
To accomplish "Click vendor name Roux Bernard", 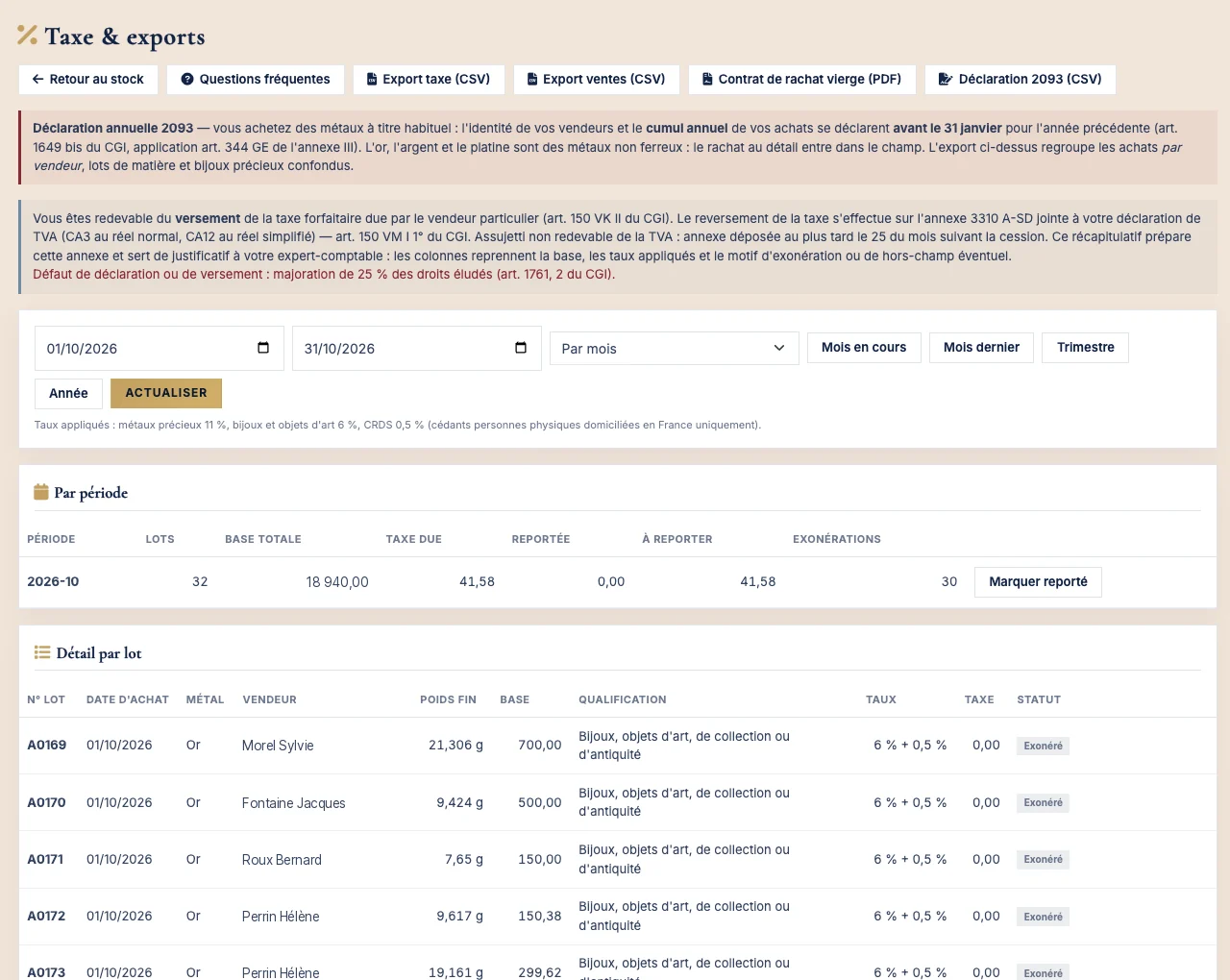I will (282, 860).
